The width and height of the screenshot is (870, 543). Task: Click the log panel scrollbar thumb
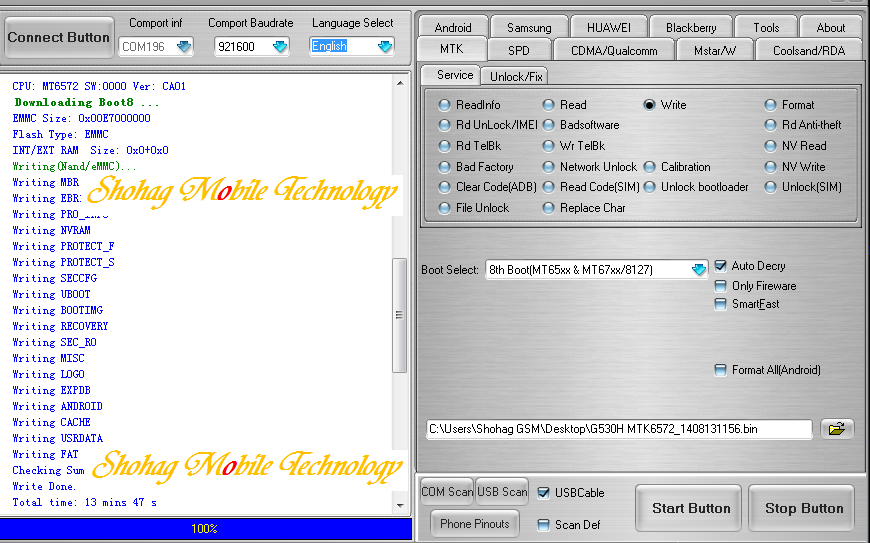pyautogui.click(x=399, y=315)
